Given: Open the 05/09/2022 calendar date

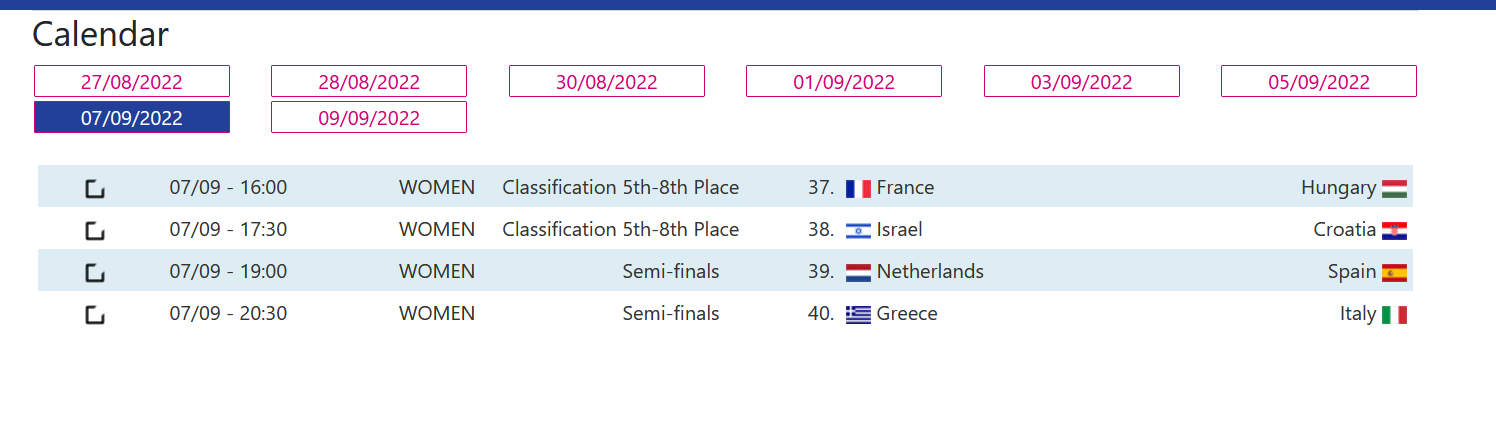Looking at the screenshot, I should [1319, 81].
